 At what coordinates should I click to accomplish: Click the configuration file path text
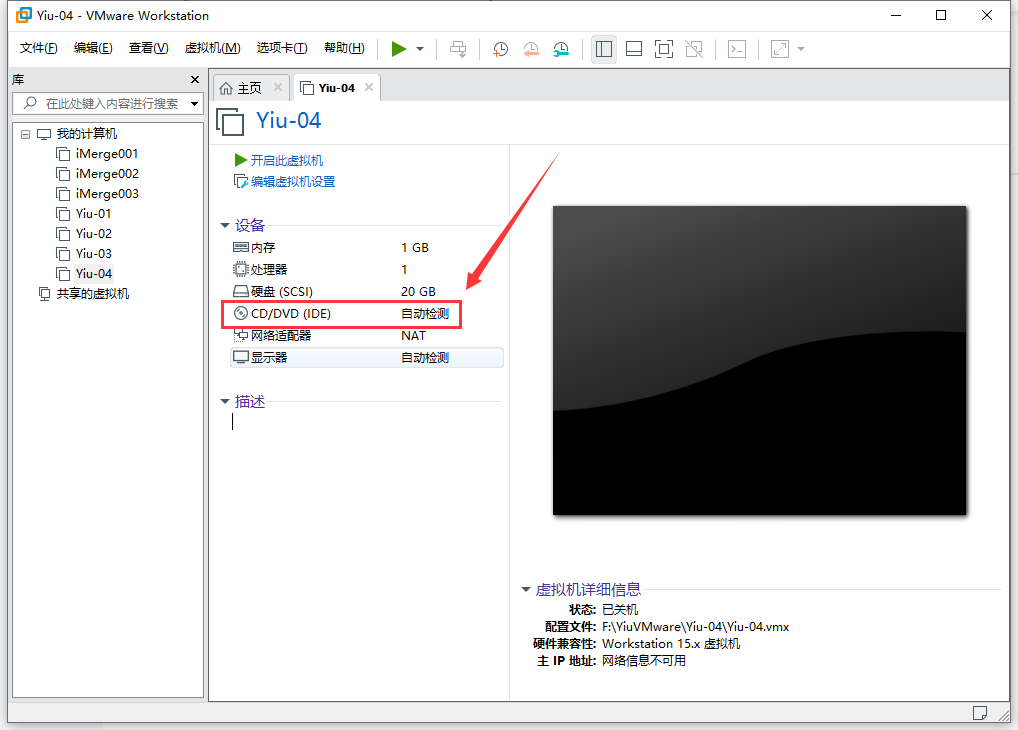[695, 627]
